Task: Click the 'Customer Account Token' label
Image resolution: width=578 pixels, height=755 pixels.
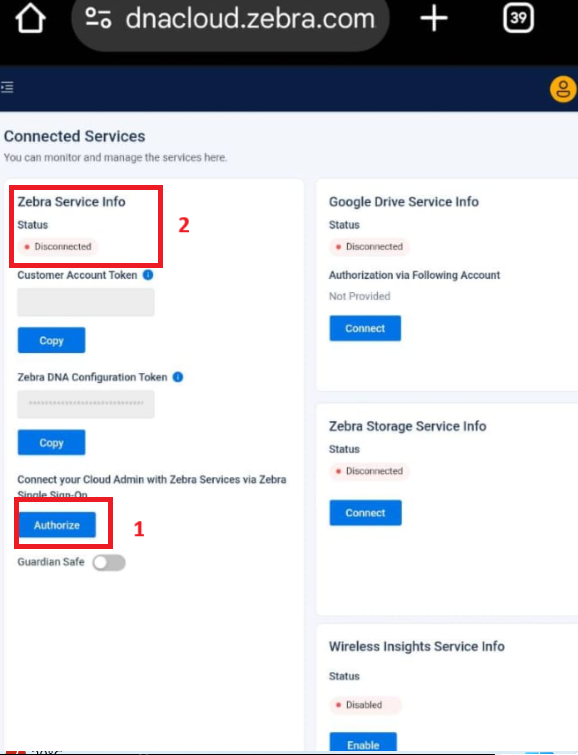Action: (77, 275)
